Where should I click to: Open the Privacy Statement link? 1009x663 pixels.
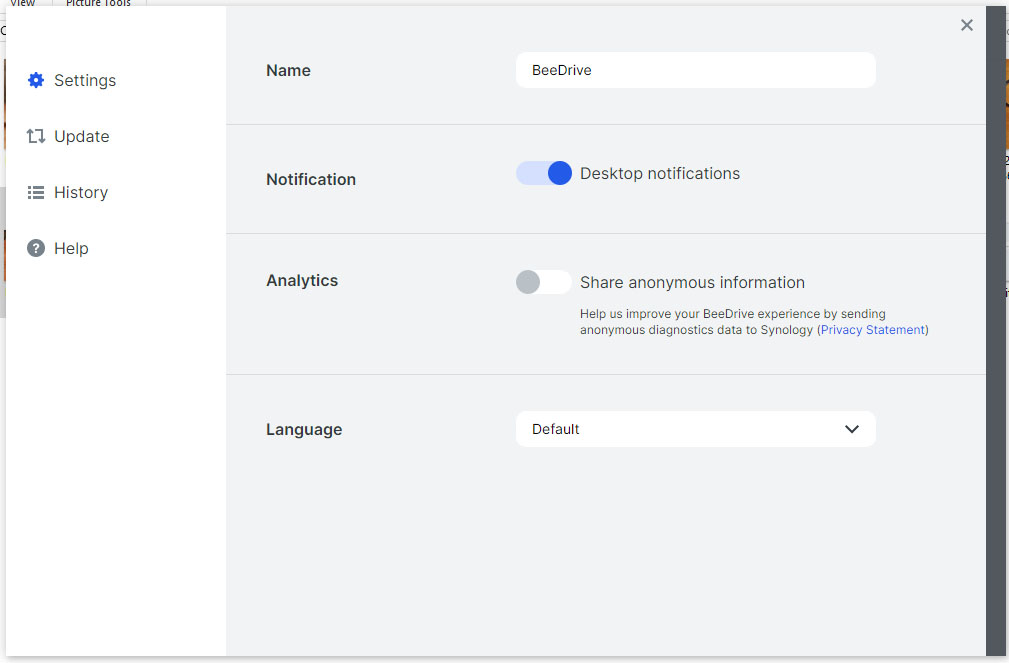(872, 330)
